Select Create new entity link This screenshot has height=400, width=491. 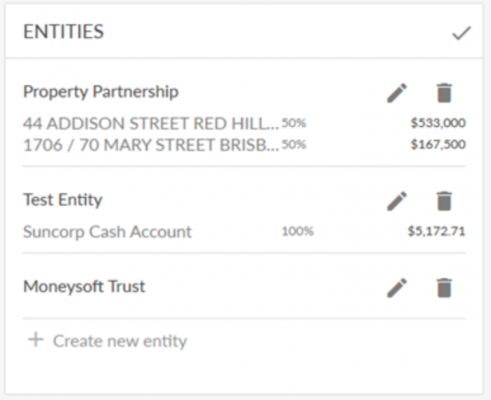pos(120,341)
